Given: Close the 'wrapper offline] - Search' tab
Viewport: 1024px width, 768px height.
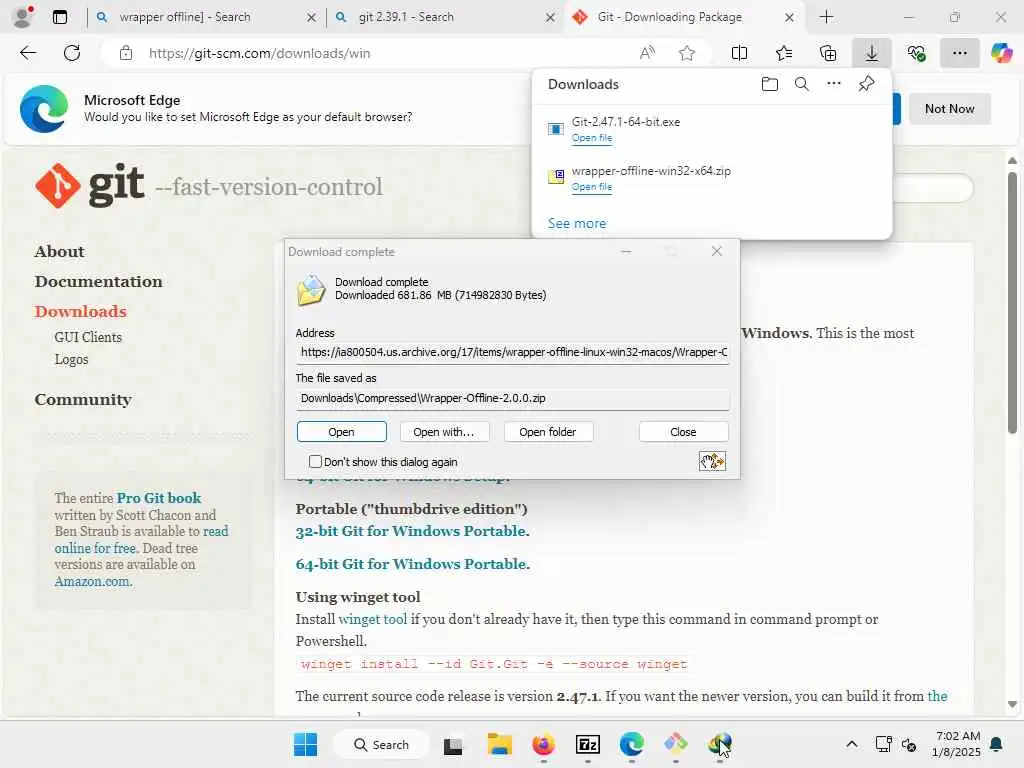Looking at the screenshot, I should 312,18.
